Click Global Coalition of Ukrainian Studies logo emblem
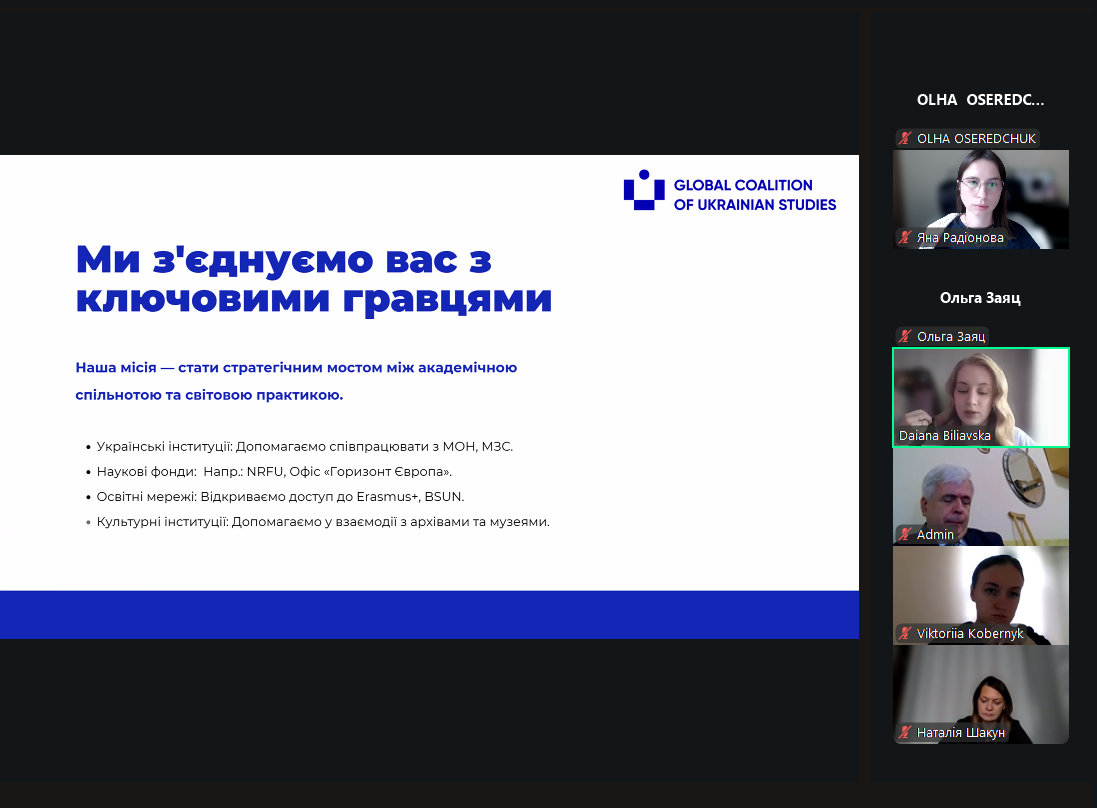This screenshot has width=1097, height=808. click(644, 190)
